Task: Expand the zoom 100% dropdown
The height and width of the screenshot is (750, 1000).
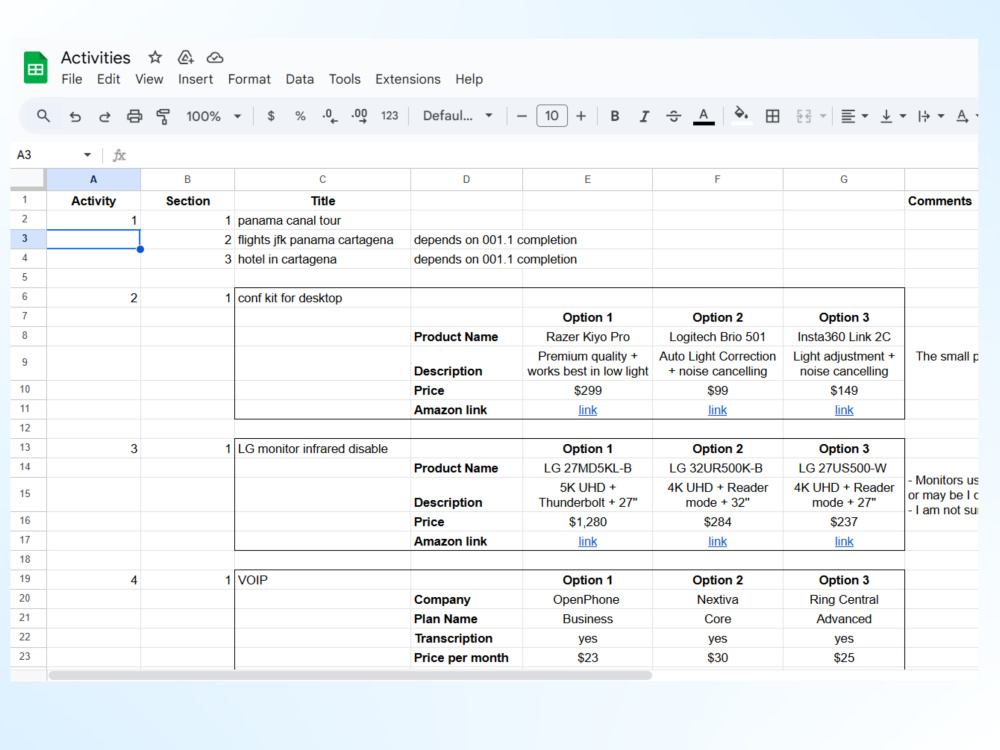Action: (237, 116)
